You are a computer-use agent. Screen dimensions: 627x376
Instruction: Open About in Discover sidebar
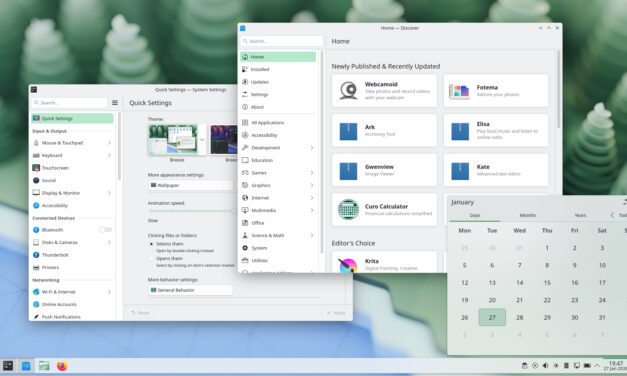point(278,107)
